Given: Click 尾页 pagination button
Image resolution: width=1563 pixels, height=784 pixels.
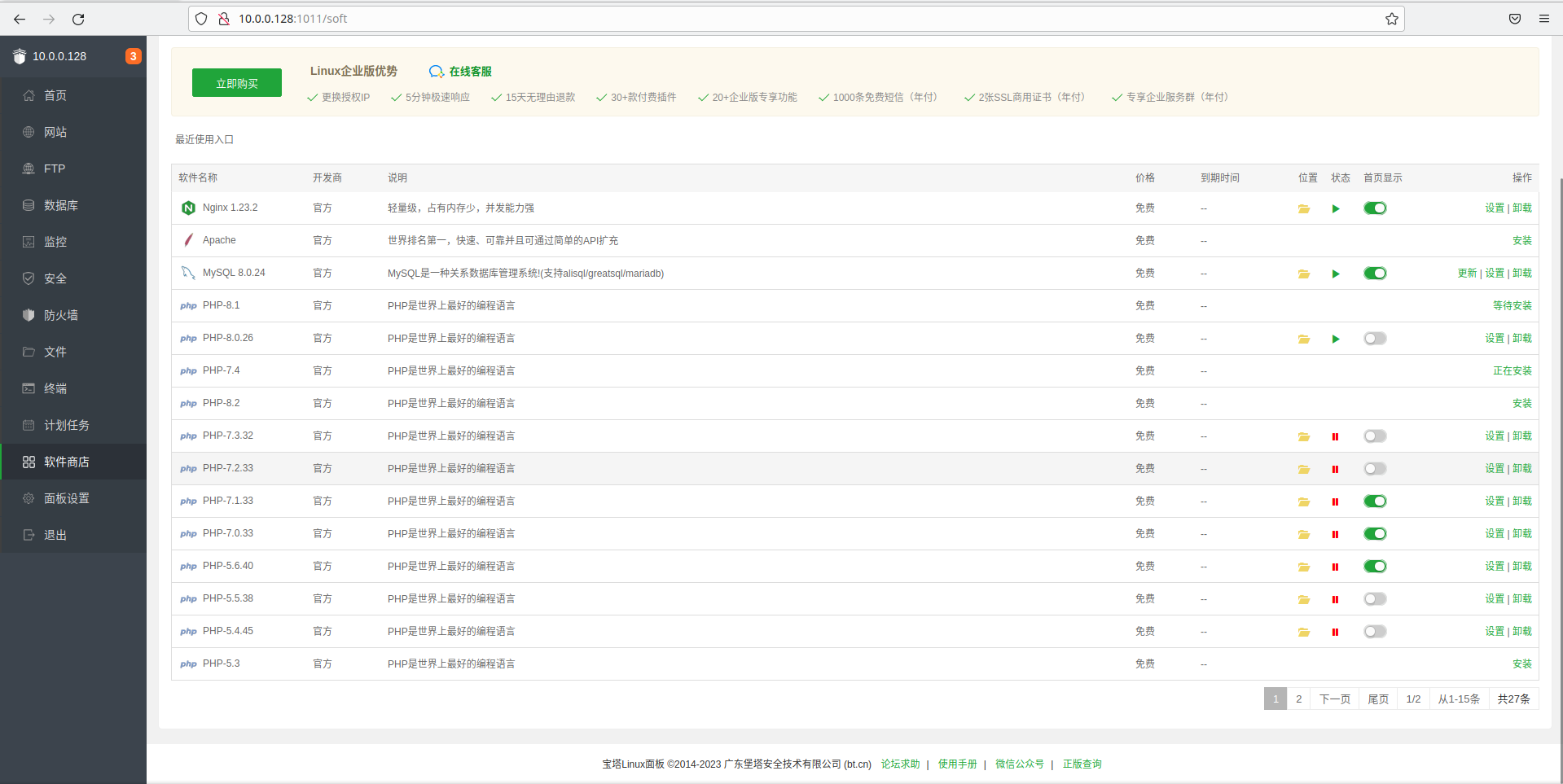Looking at the screenshot, I should [1378, 699].
